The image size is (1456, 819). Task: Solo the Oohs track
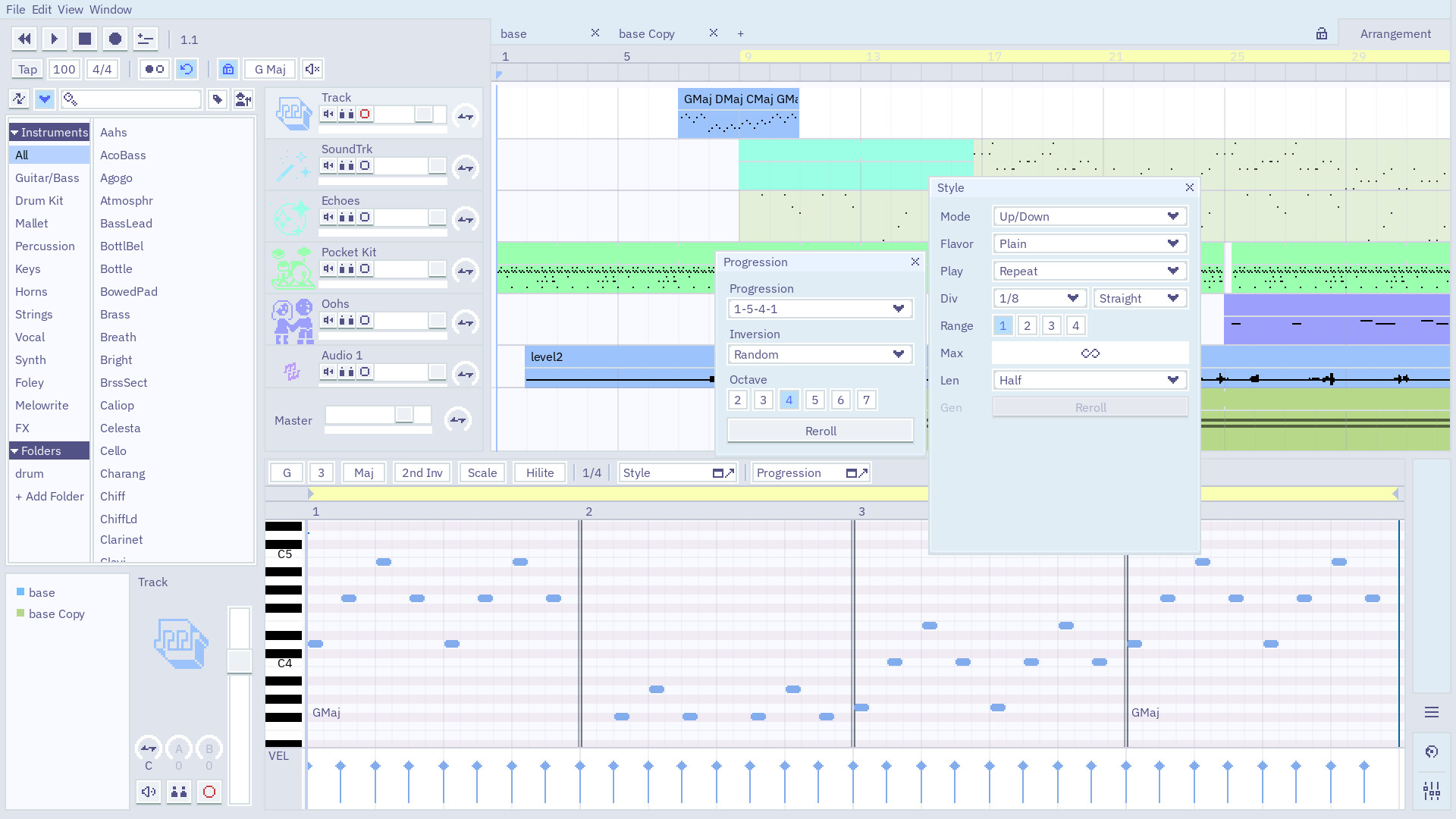click(347, 320)
